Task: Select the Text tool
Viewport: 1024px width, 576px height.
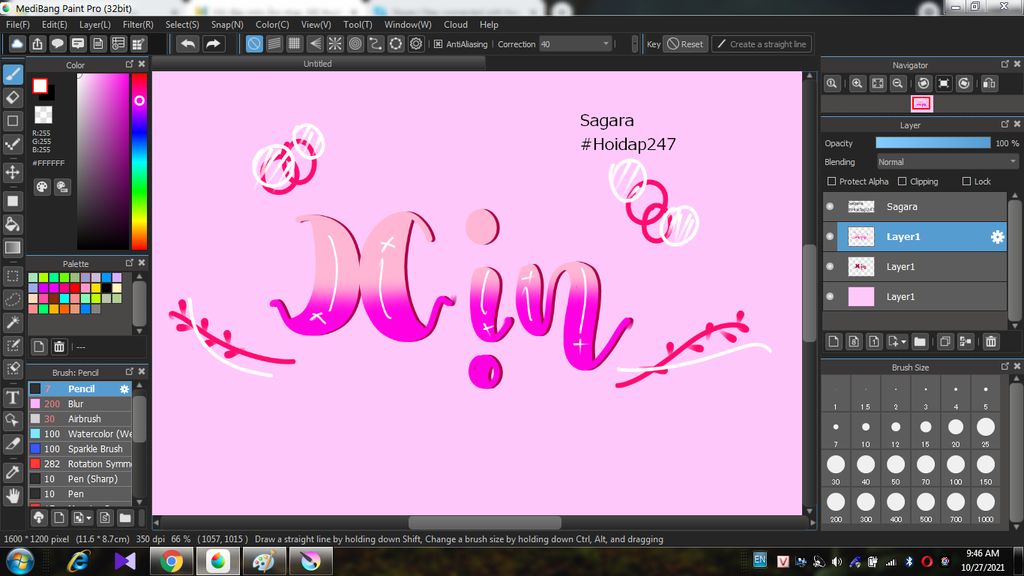Action: 12,397
